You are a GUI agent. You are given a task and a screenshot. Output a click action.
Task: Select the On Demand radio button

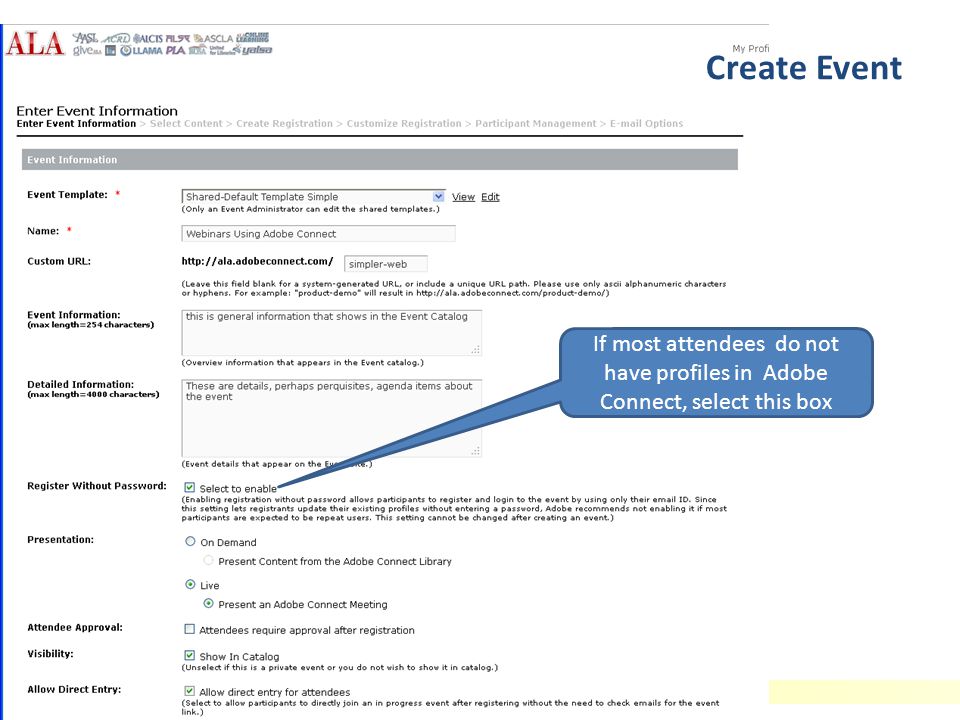tap(190, 541)
